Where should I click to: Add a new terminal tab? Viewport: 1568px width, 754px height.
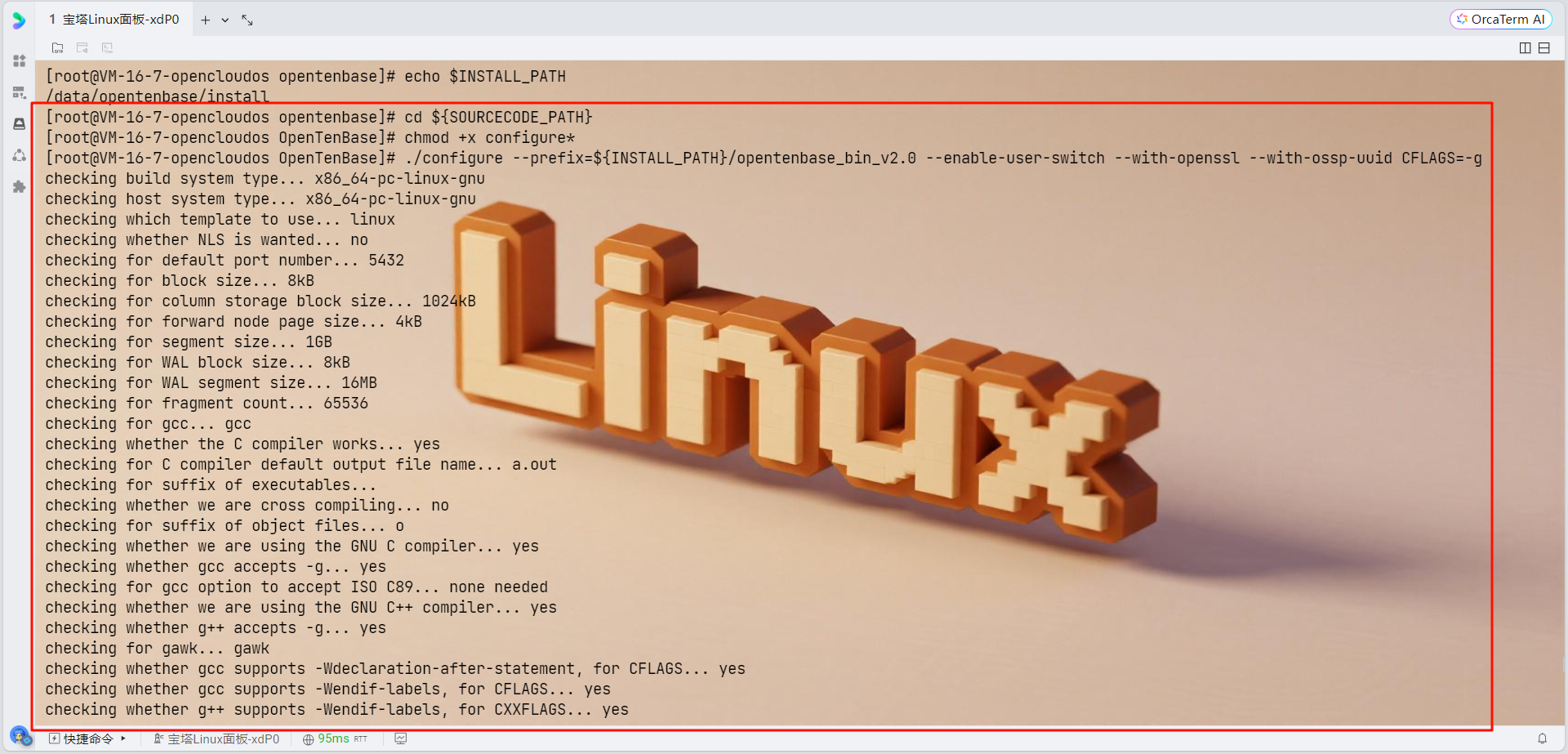point(206,20)
